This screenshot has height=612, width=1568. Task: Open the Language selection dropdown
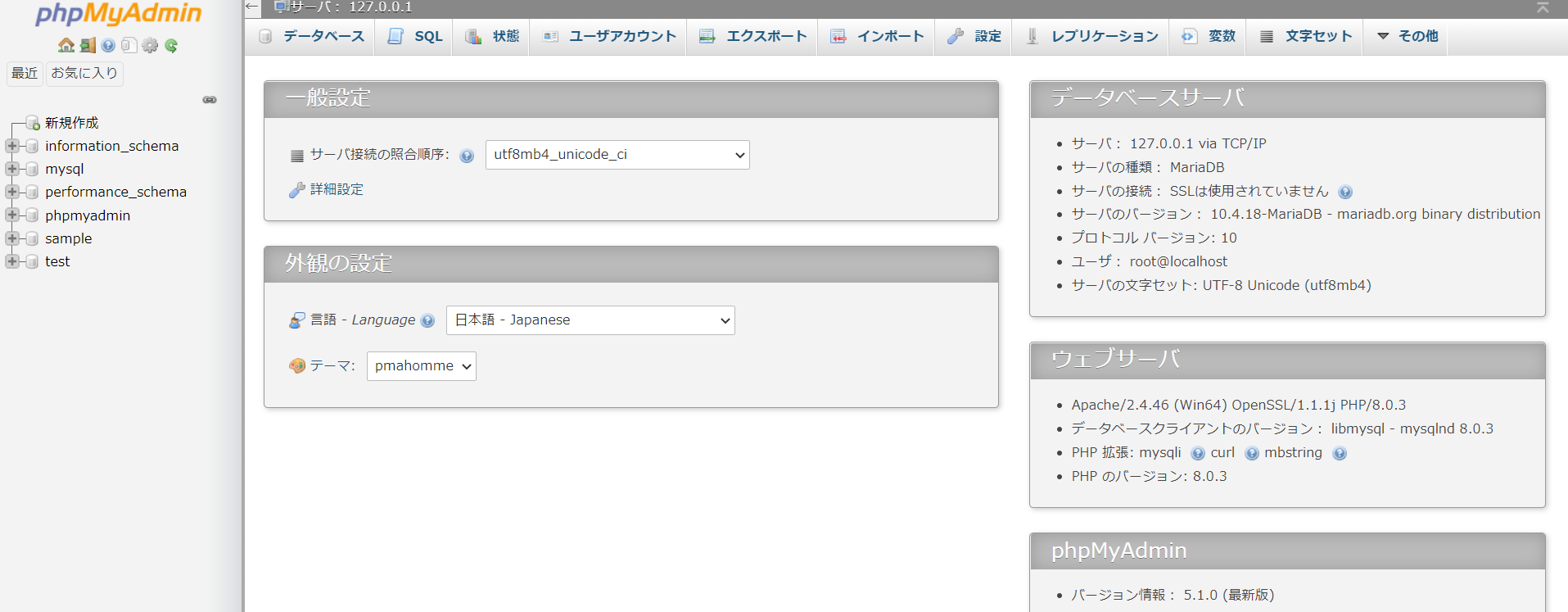[x=590, y=320]
